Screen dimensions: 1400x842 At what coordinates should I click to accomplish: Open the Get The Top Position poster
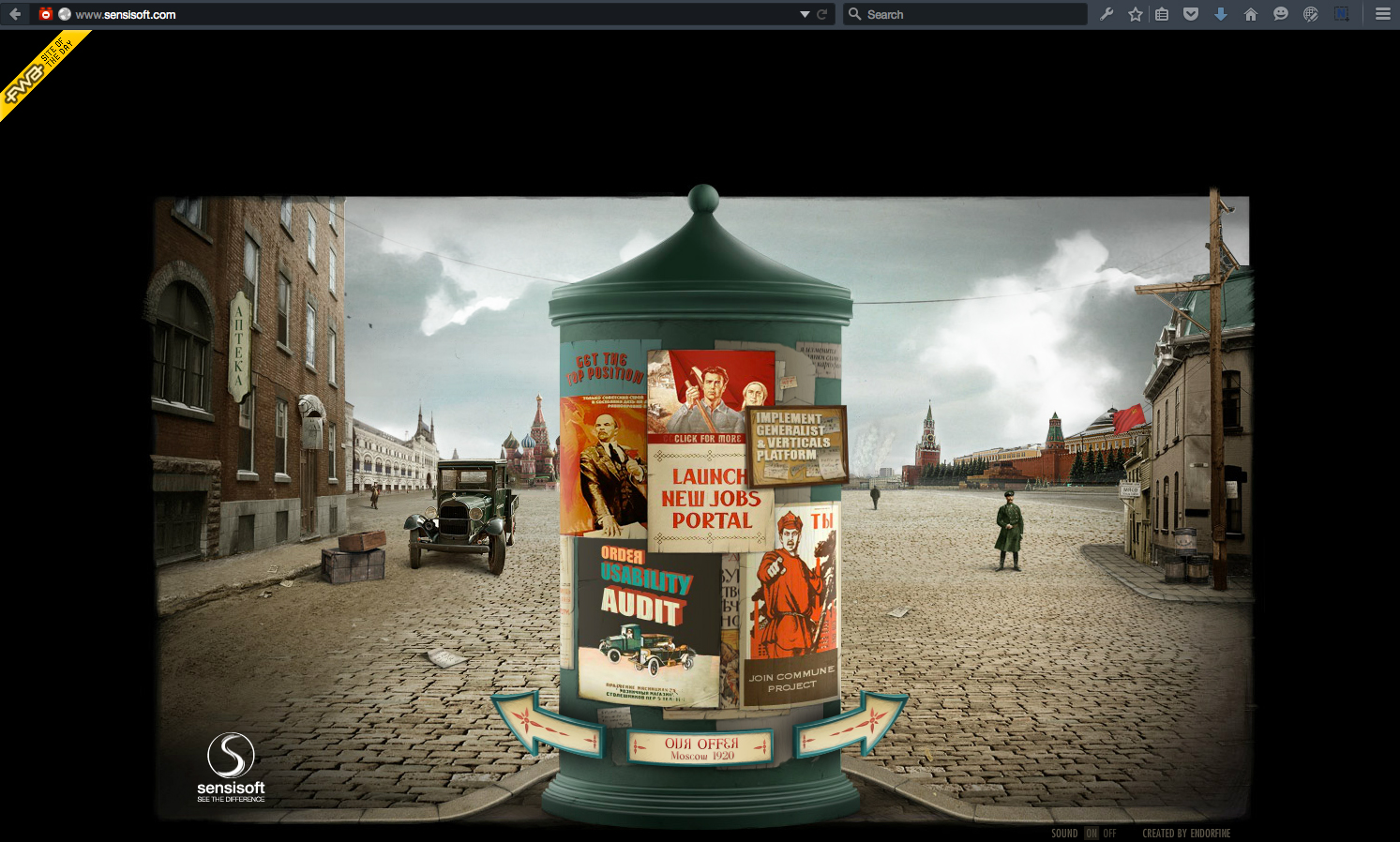604,441
